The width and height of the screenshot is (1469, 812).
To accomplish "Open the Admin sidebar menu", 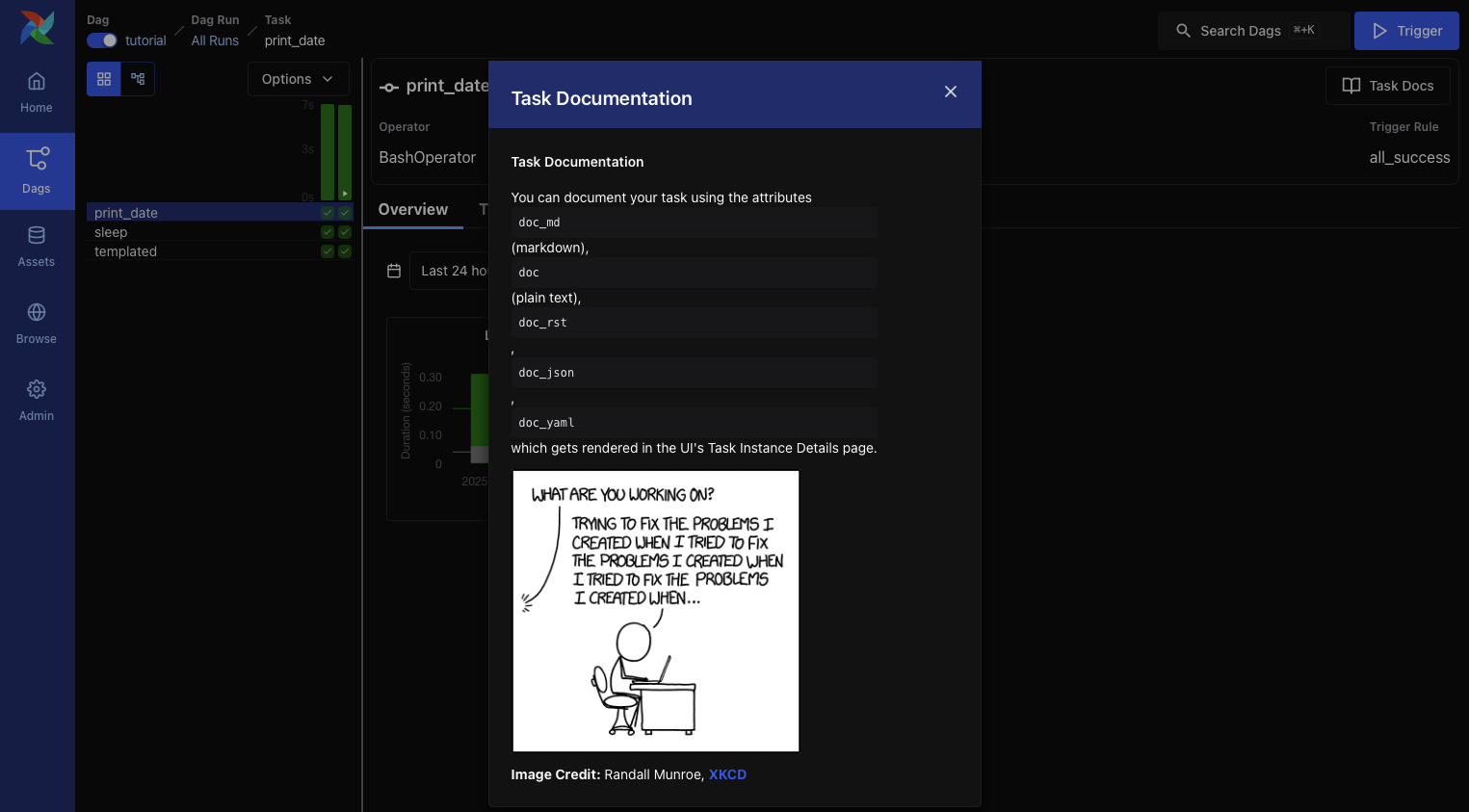I will pyautogui.click(x=37, y=402).
